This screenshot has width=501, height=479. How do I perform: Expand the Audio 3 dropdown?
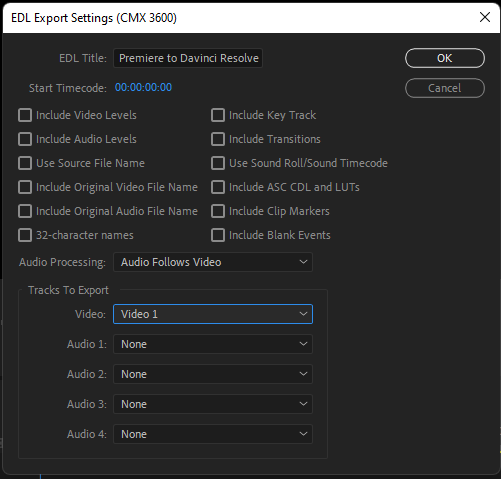click(x=213, y=404)
